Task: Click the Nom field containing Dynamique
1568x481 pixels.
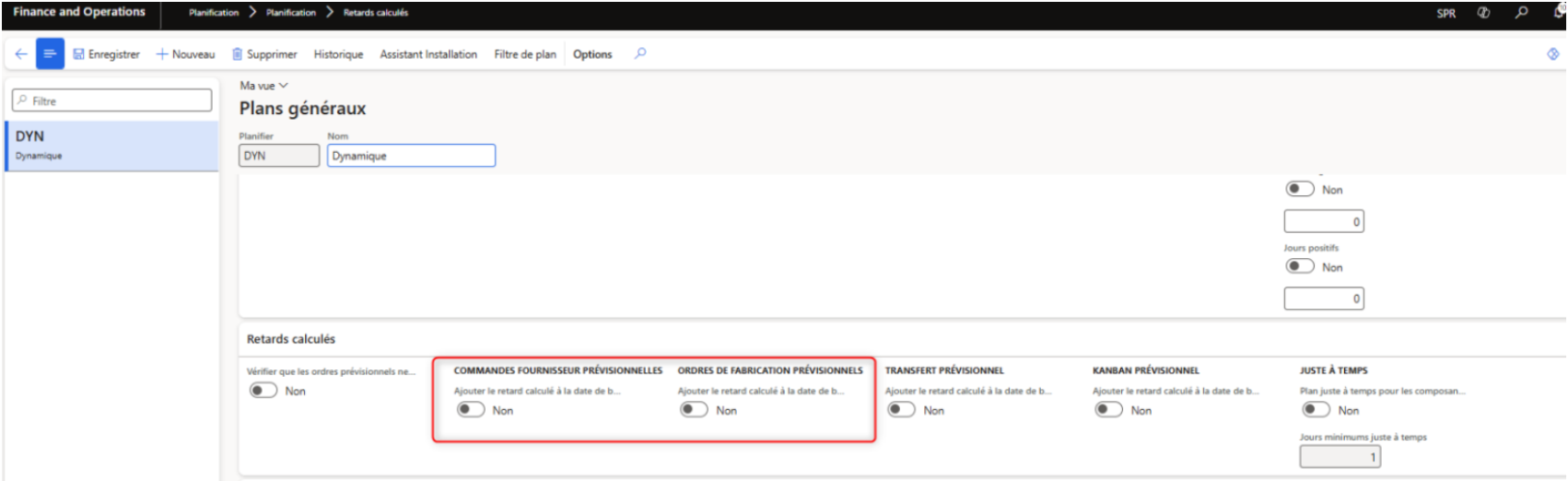Action: [411, 156]
